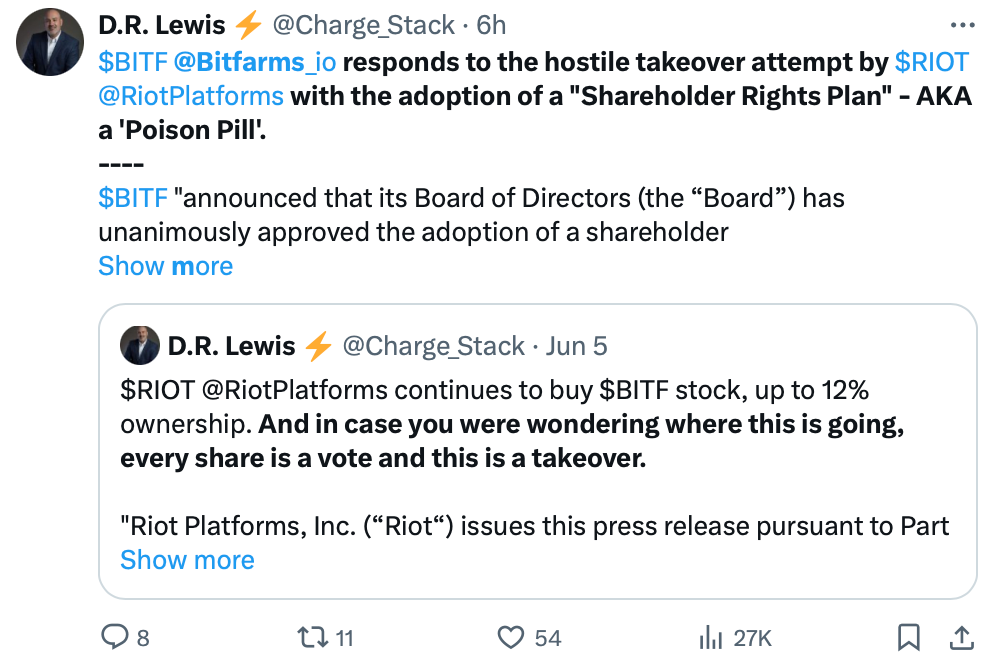The image size is (995, 672).
Task: Repost the tweet using retweet icon
Action: (x=312, y=637)
